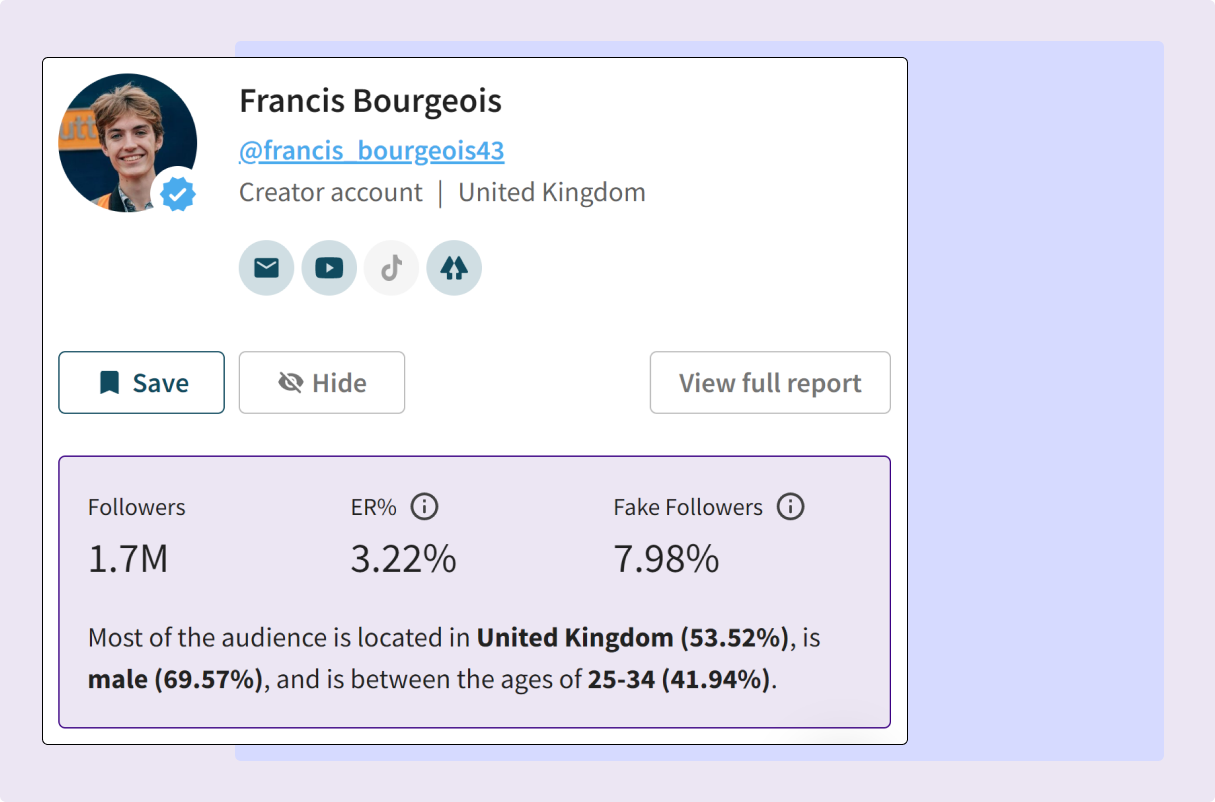The image size is (1215, 802).
Task: Click the 7.98% fake followers value
Action: 666,559
